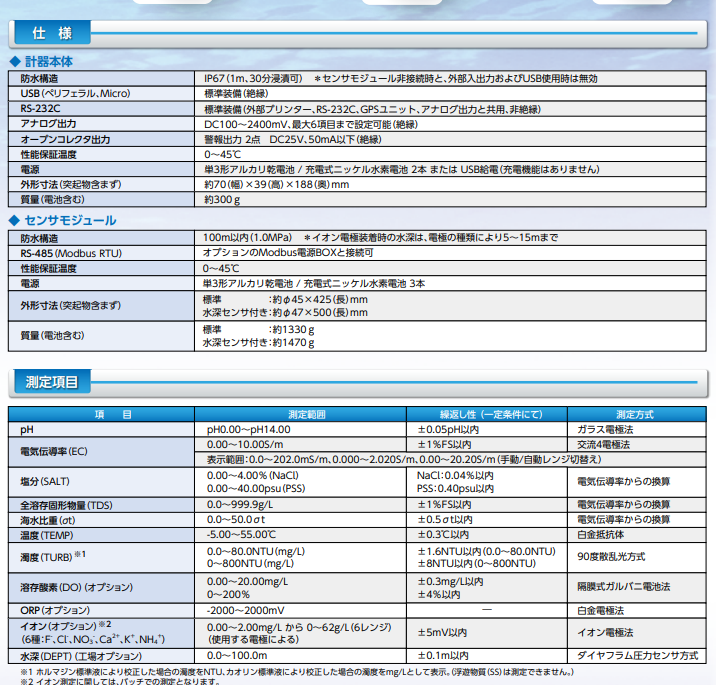
Task: Click the 繰返し性 column header
Action: click(485, 414)
